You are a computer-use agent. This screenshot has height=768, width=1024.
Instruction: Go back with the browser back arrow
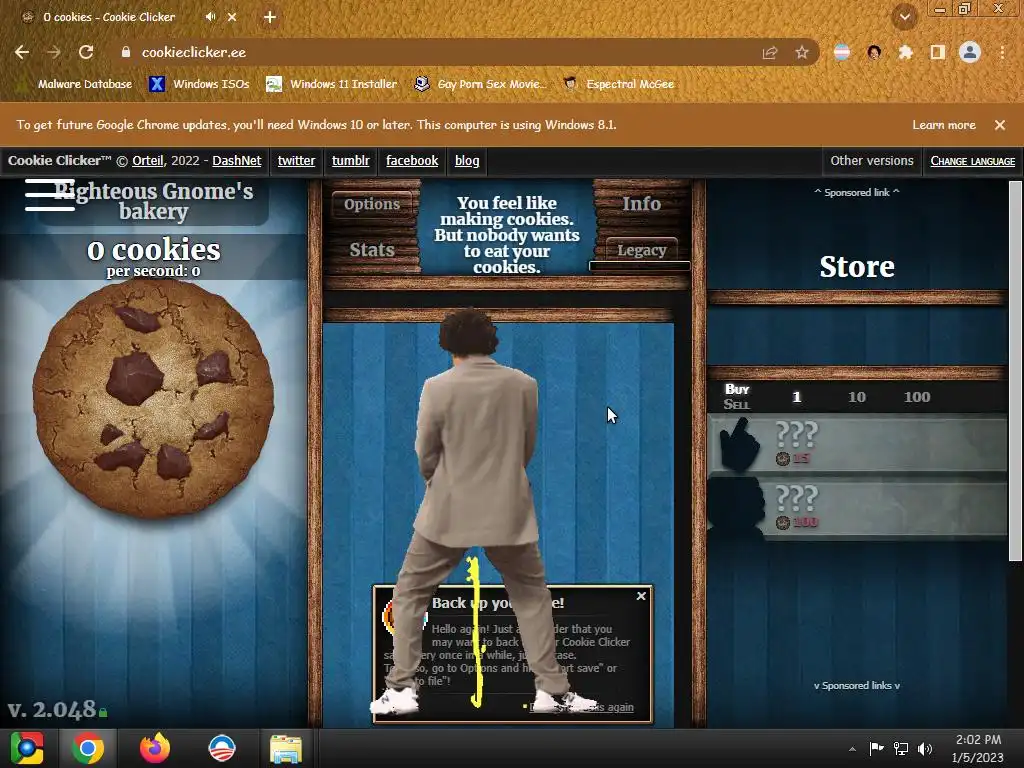22,52
